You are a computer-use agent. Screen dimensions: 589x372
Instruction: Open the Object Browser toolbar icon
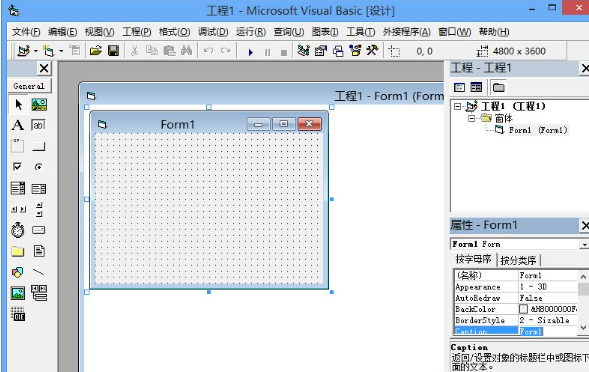[355, 50]
